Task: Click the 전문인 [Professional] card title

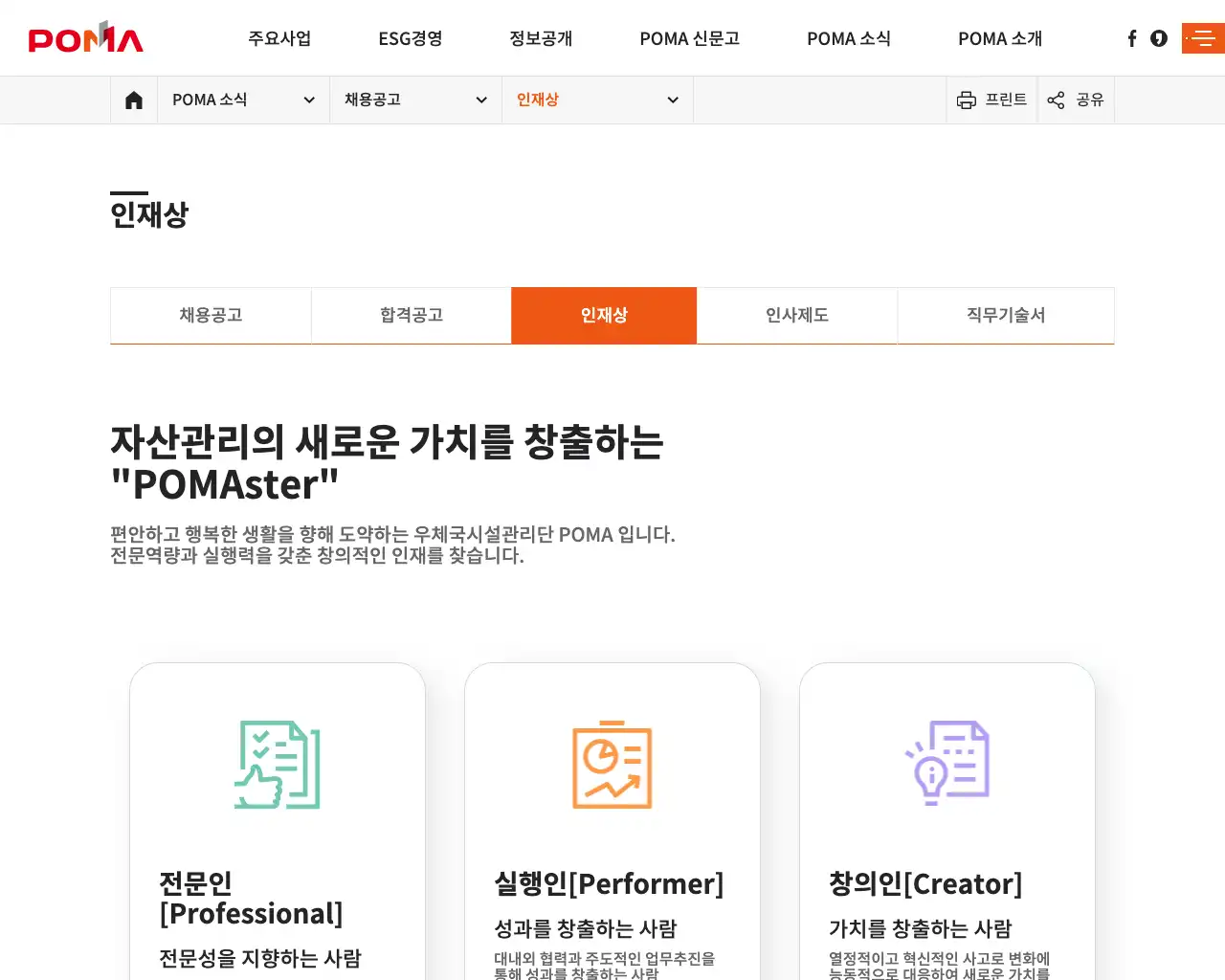Action: click(251, 898)
